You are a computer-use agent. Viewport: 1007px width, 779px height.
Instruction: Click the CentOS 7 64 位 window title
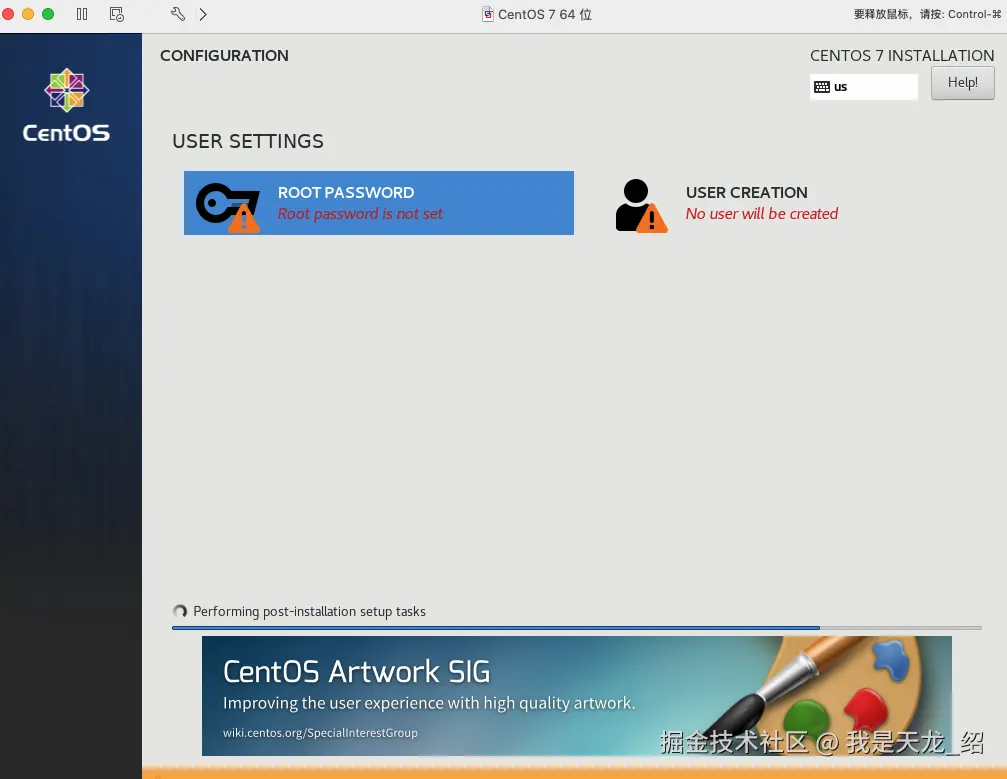(x=545, y=14)
